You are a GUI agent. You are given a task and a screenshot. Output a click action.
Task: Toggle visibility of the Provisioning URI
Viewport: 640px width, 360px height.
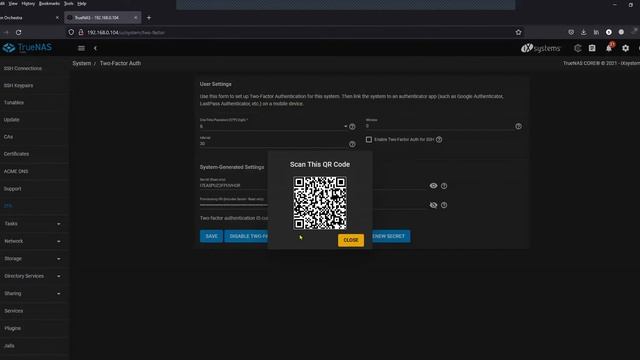[433, 205]
